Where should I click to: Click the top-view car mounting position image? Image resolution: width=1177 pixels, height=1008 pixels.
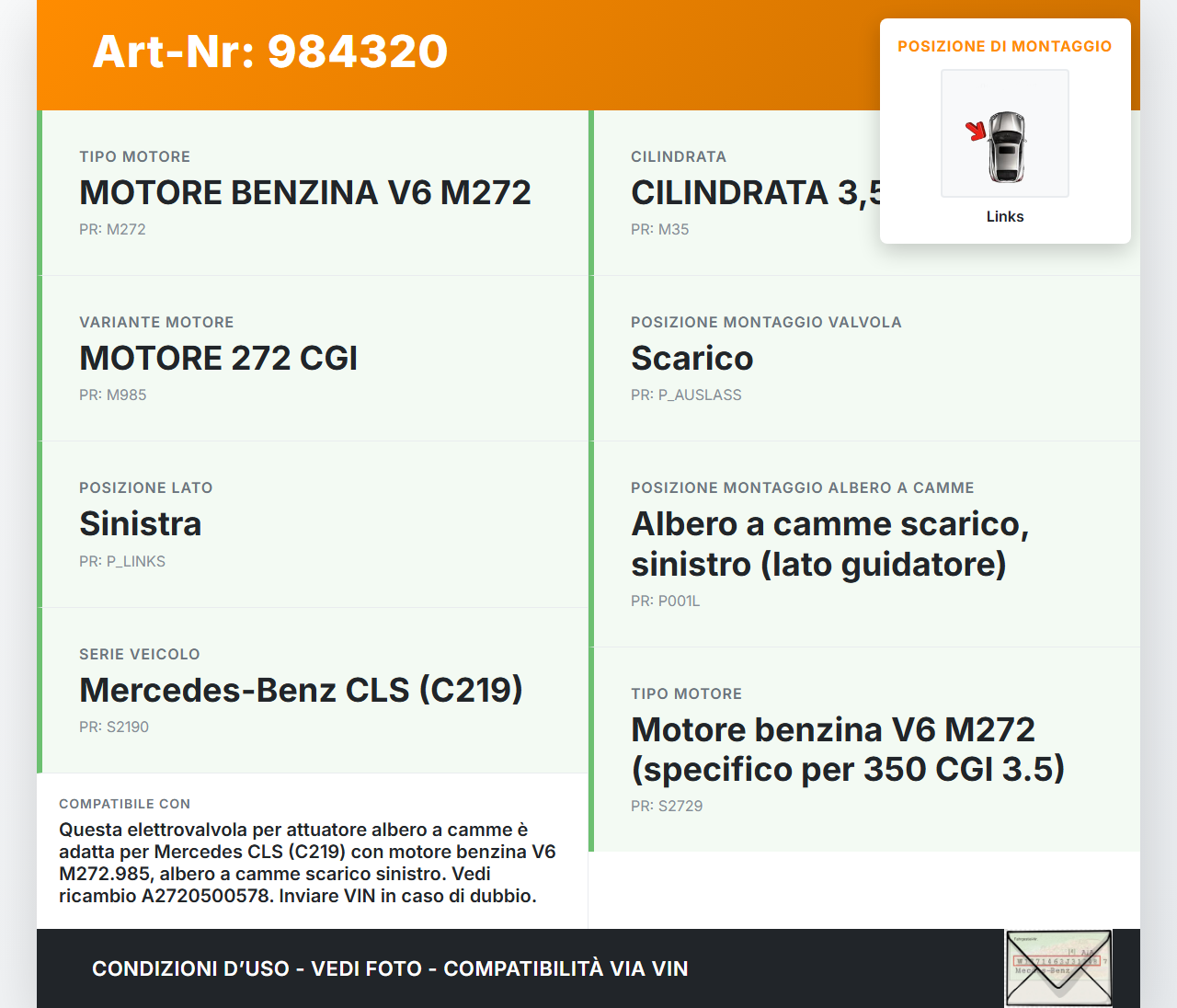pos(1005,134)
